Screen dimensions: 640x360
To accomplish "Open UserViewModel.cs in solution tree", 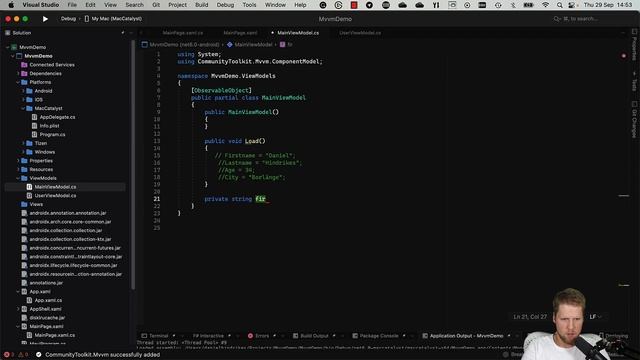I will [55, 196].
